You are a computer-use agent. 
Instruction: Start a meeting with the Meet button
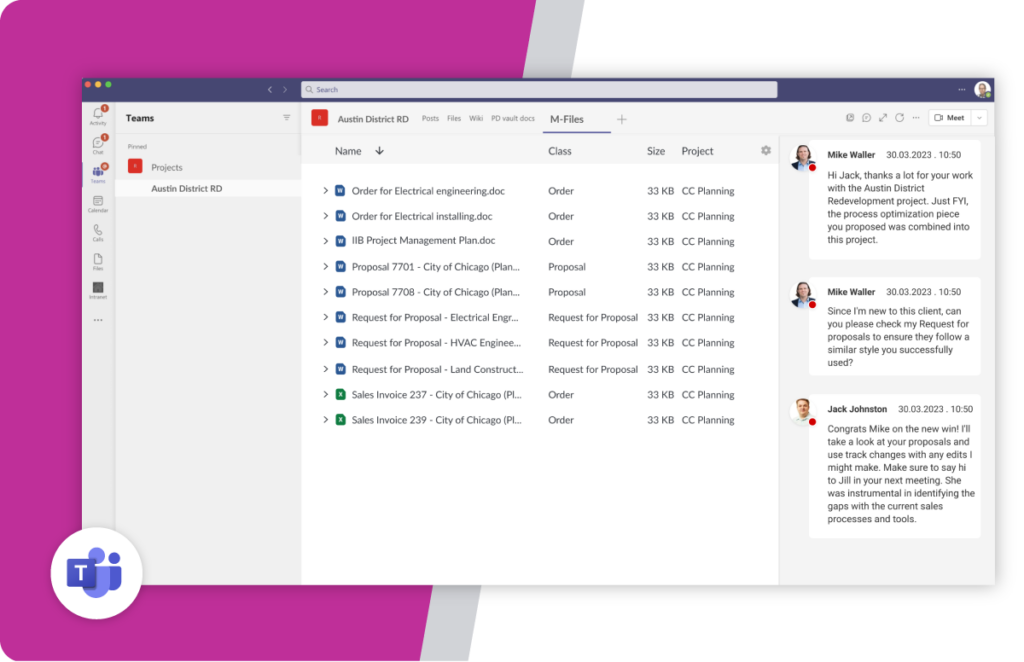click(x=950, y=118)
